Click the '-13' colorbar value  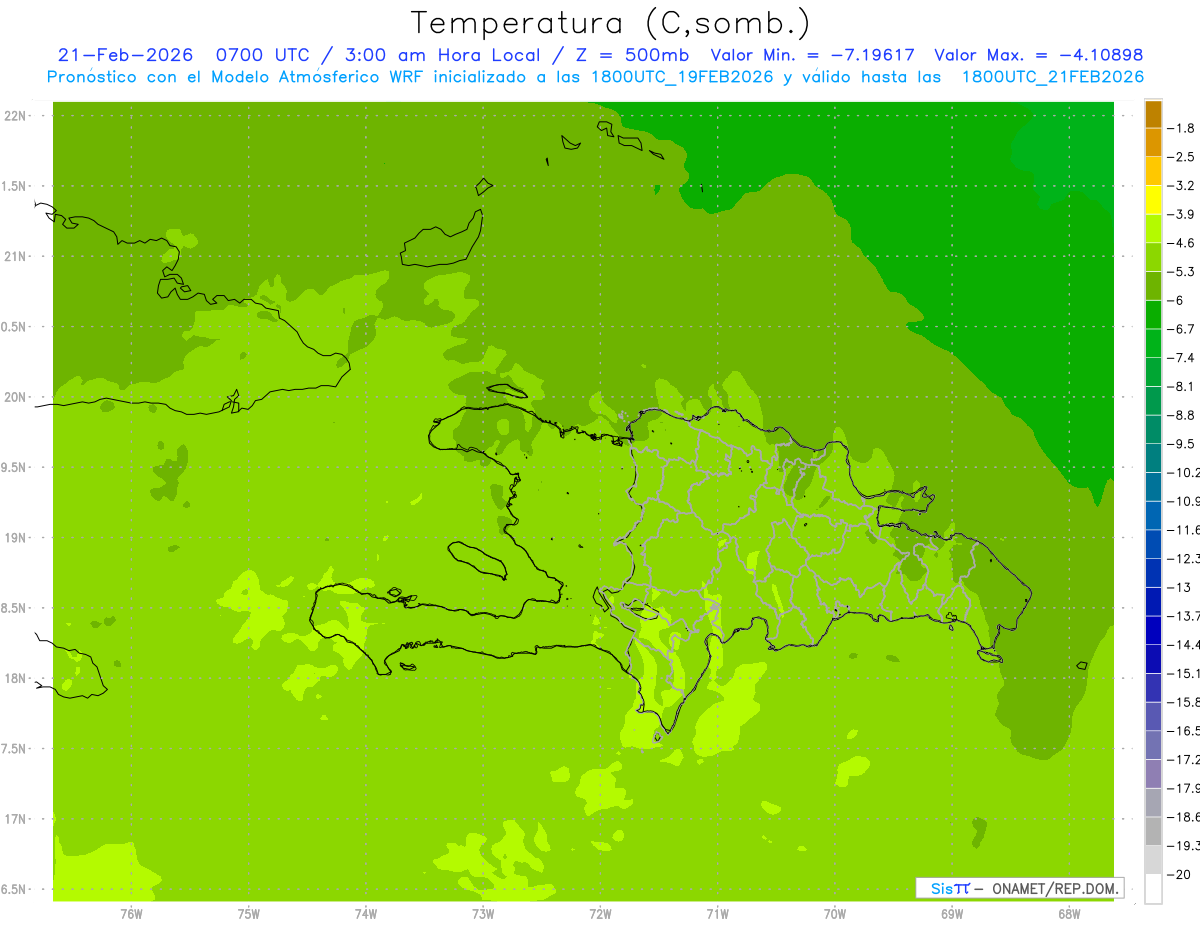tap(1180, 587)
